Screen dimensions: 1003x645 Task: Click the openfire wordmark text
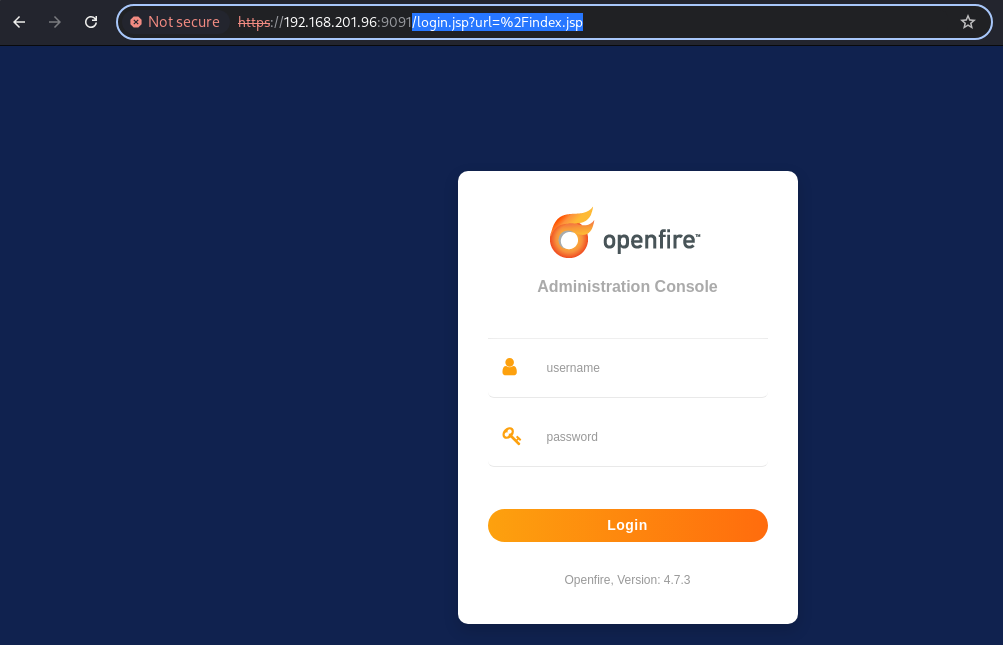click(x=651, y=241)
